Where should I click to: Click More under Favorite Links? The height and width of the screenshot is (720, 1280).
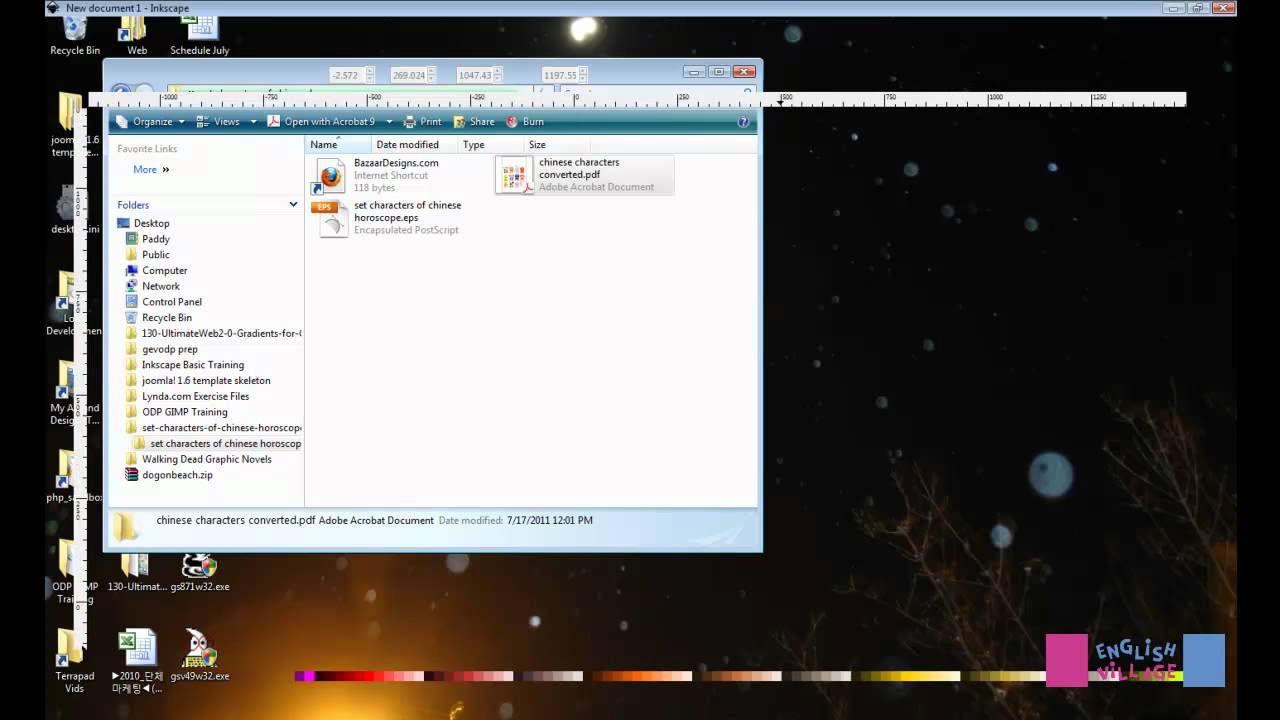[151, 170]
